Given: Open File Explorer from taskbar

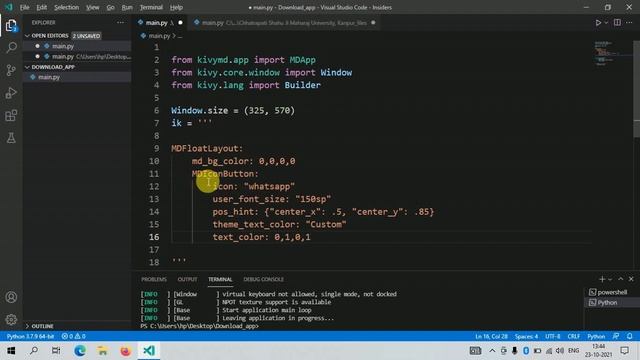Looking at the screenshot, I should point(102,351).
